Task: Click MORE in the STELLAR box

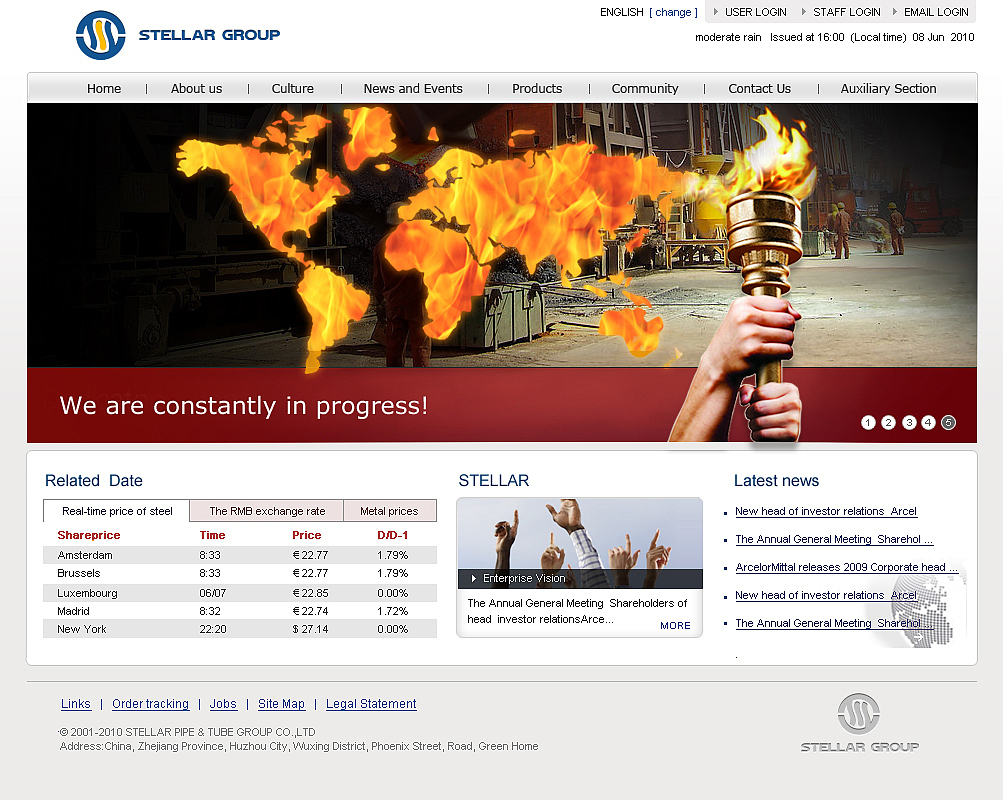Action: (675, 625)
